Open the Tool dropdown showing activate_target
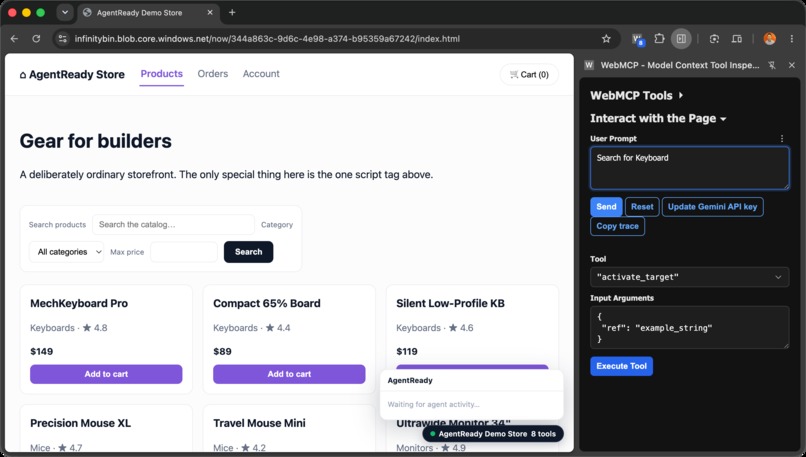The image size is (806, 457). click(689, 277)
